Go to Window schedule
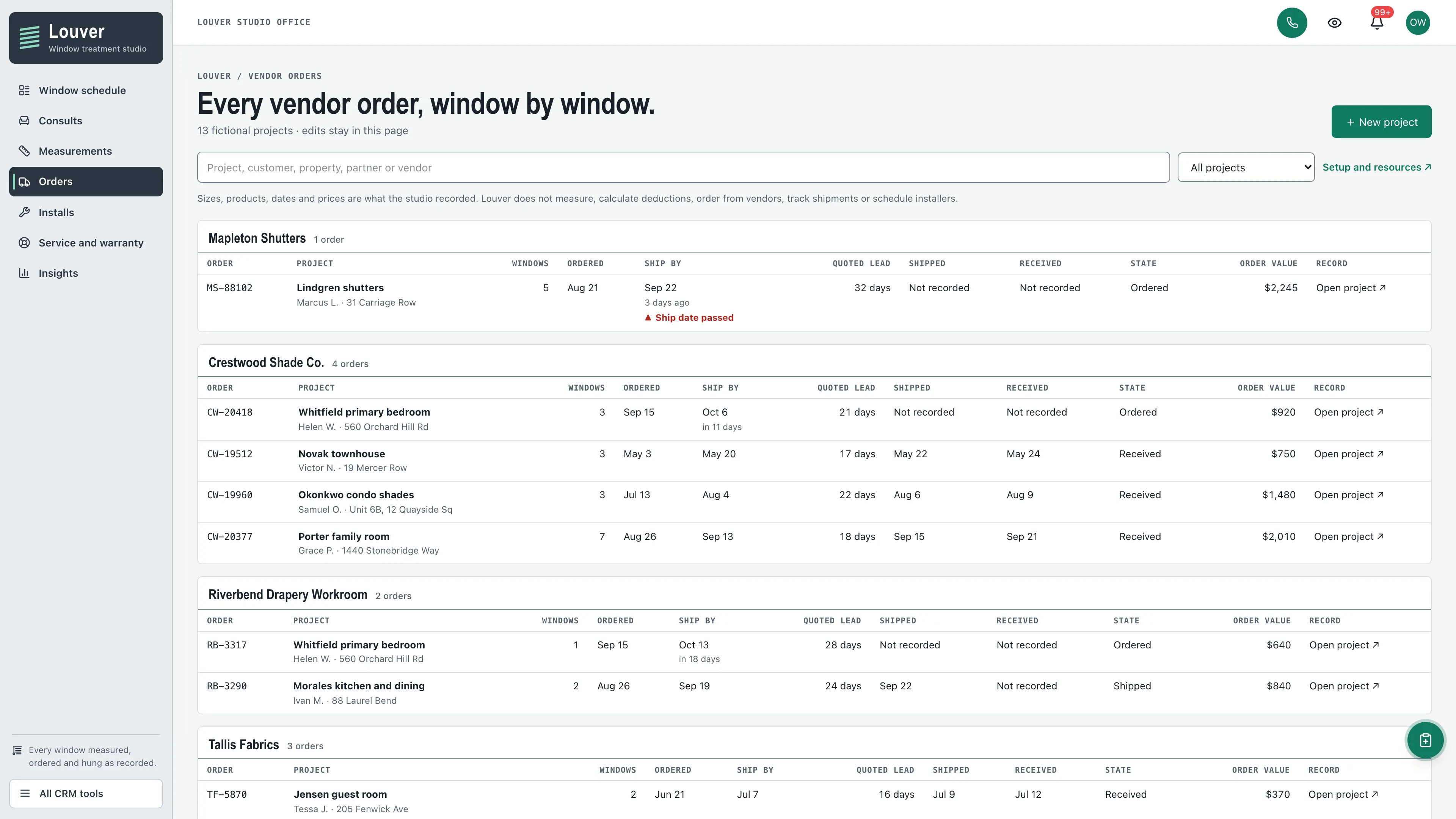Image resolution: width=1456 pixels, height=819 pixels. [x=86, y=91]
